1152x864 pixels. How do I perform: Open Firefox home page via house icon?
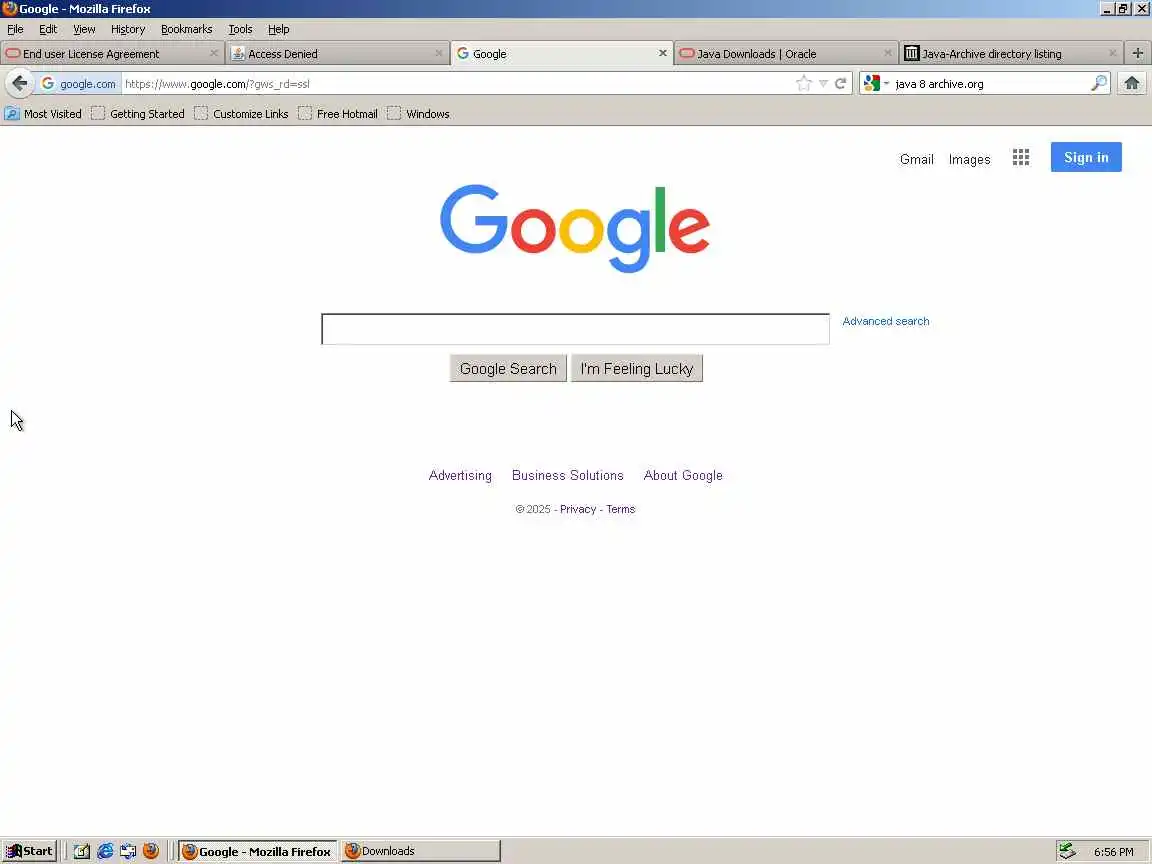coord(1131,83)
